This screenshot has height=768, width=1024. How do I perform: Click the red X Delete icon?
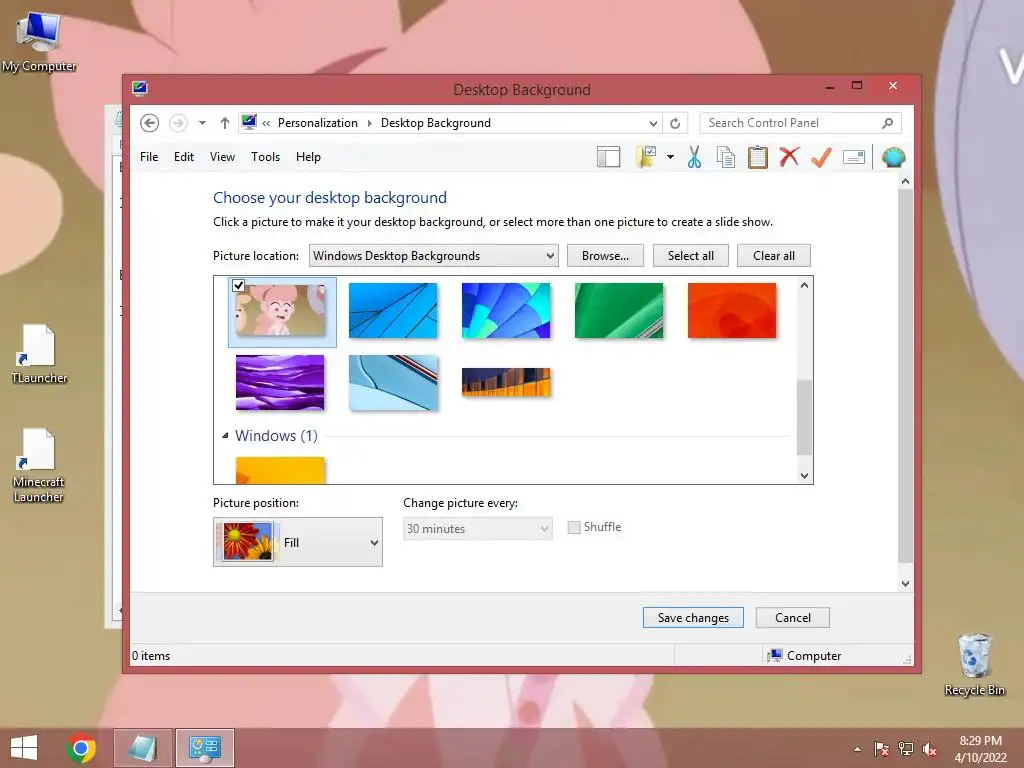(x=789, y=157)
